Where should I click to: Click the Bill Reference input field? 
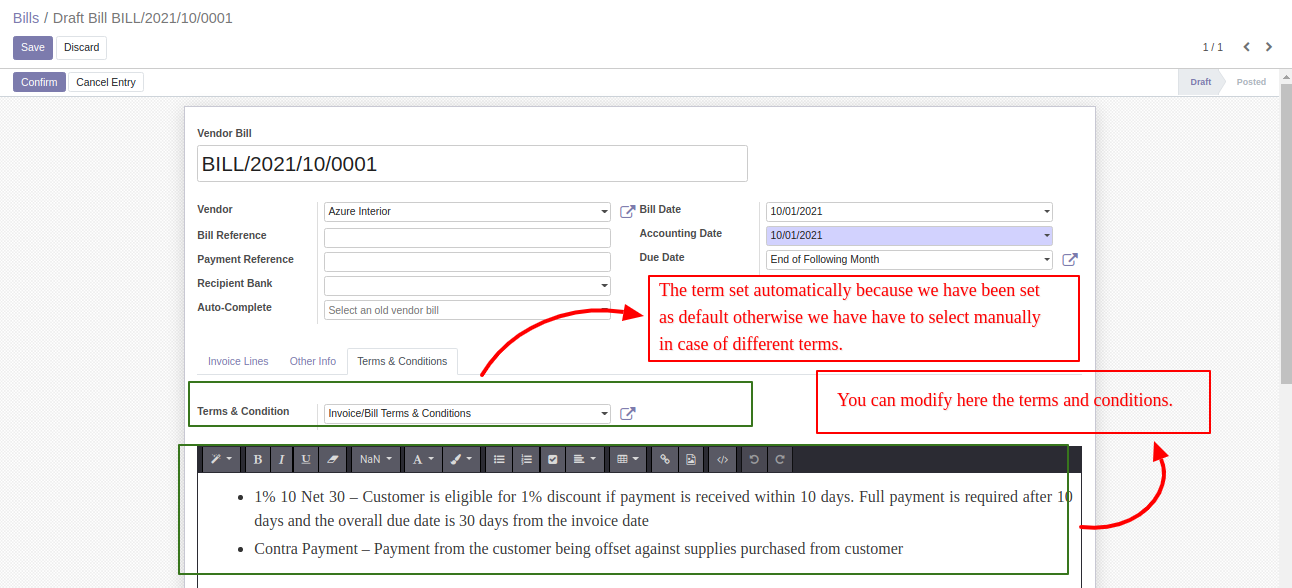(467, 238)
